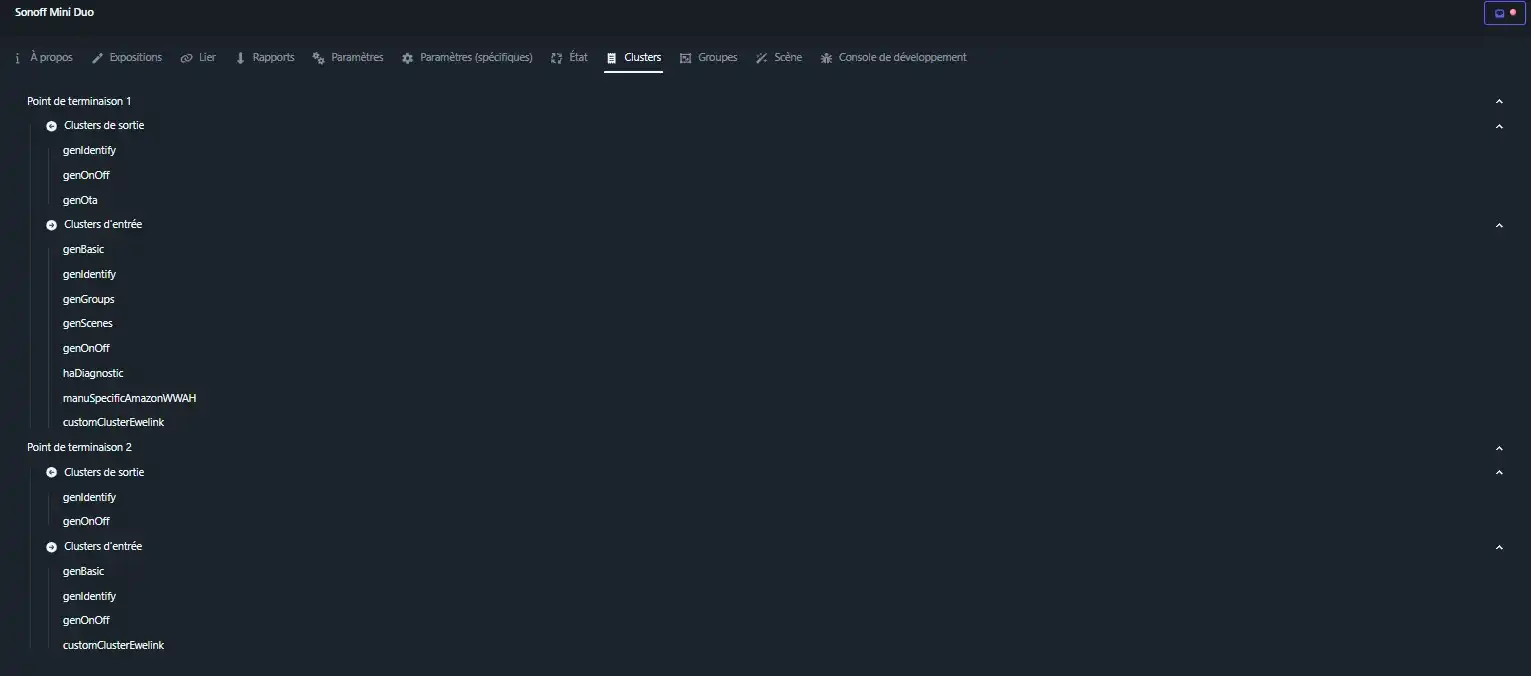Click the pencil icon for Expositions
The image size is (1531, 676).
(x=97, y=58)
